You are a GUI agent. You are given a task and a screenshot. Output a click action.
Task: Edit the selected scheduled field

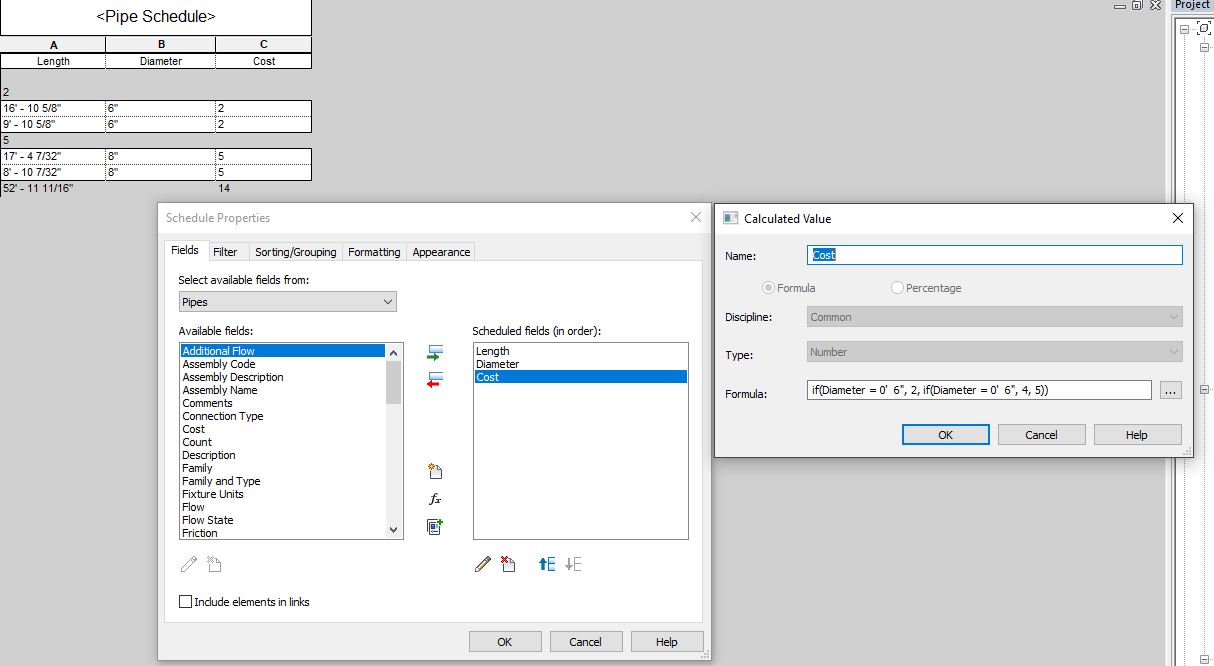point(483,563)
